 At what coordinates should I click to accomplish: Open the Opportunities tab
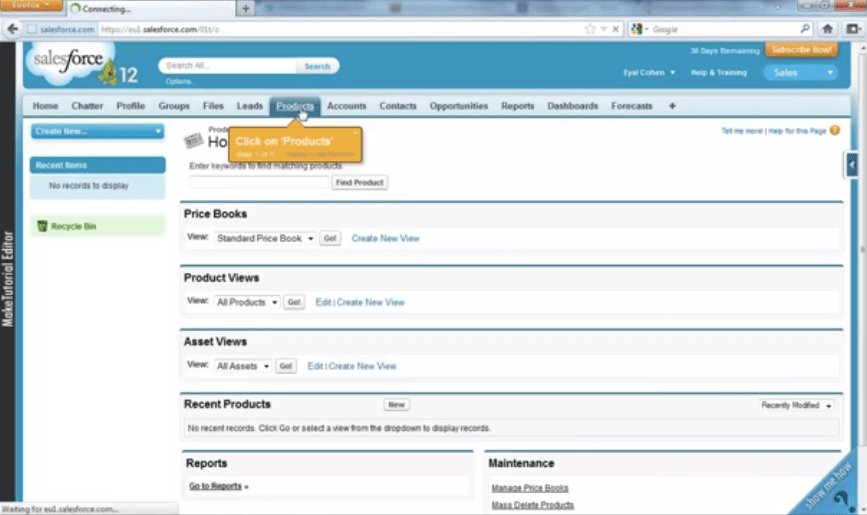458,106
